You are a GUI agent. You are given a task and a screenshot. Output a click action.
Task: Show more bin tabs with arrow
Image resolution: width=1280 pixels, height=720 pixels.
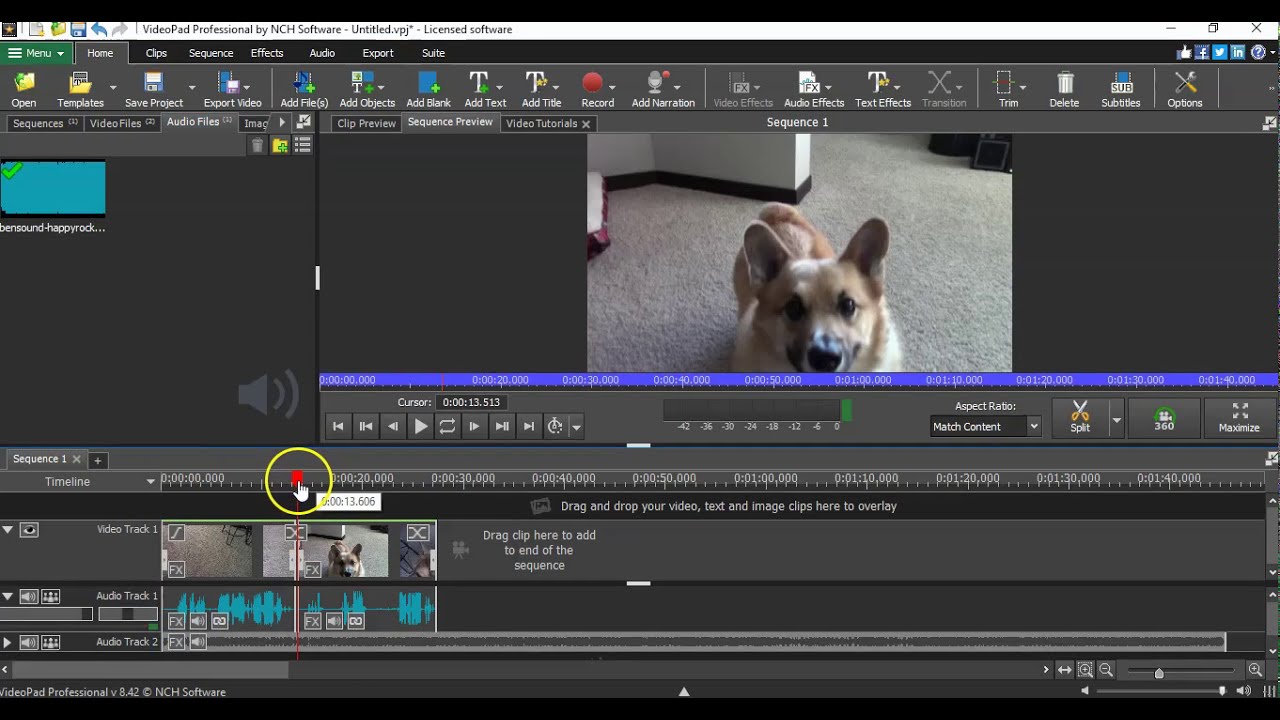pos(282,123)
